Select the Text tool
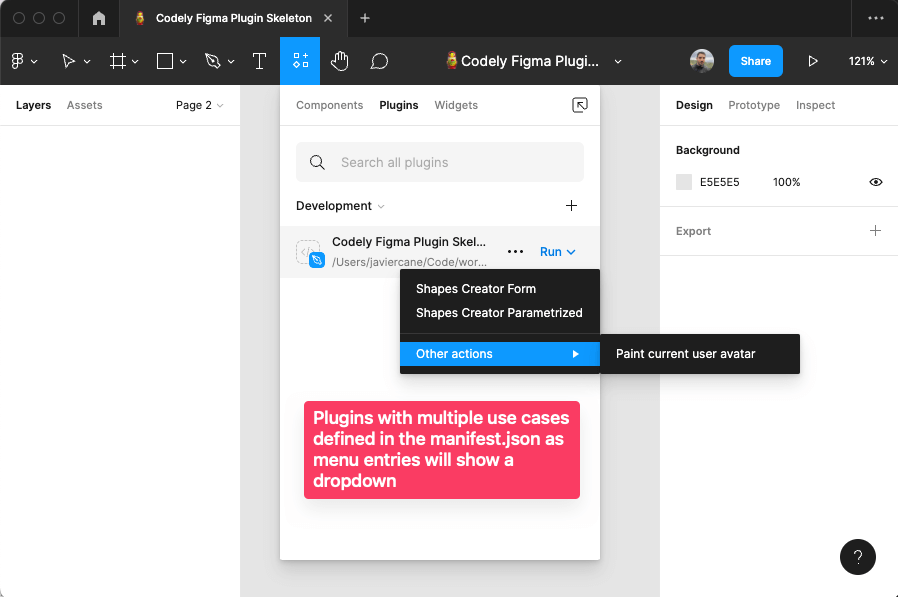 coord(259,61)
